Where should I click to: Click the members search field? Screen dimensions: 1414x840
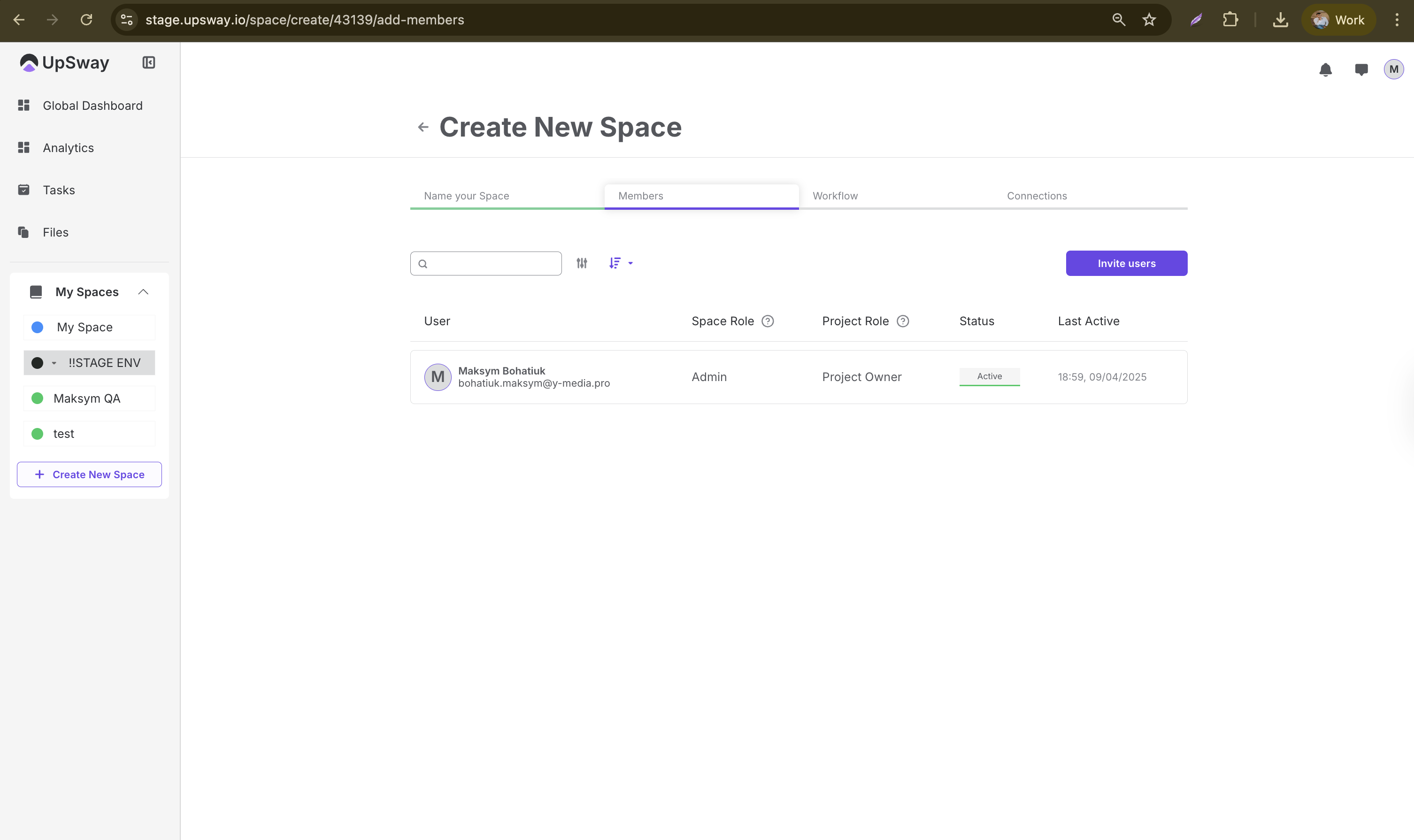tap(492, 263)
